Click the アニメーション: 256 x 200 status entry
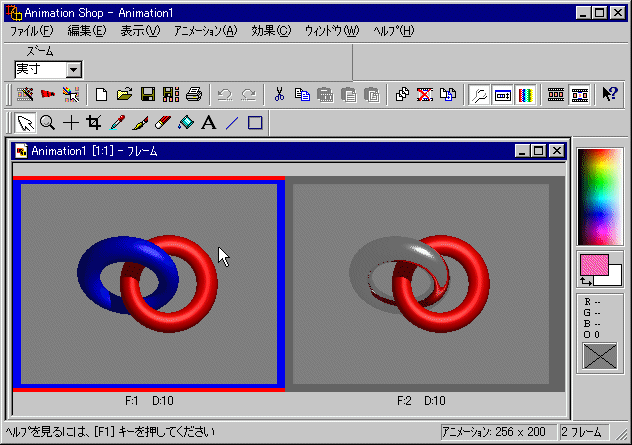Screen dimensions: 632x445 498,432
